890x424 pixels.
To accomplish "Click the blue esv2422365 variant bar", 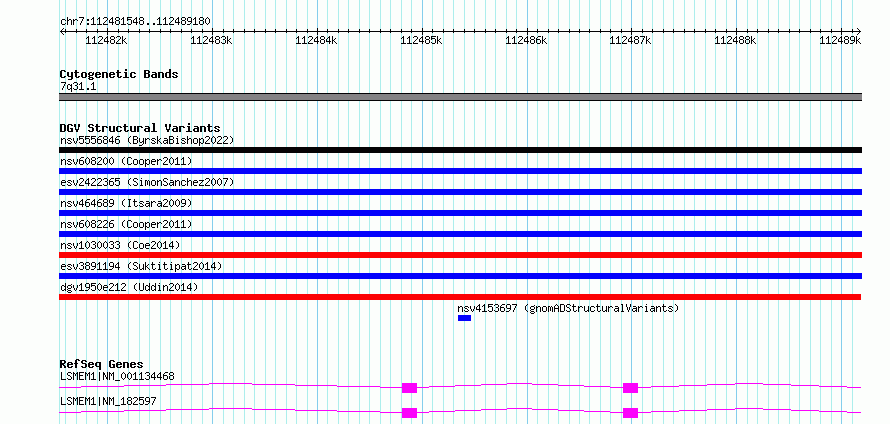I will pyautogui.click(x=460, y=192).
